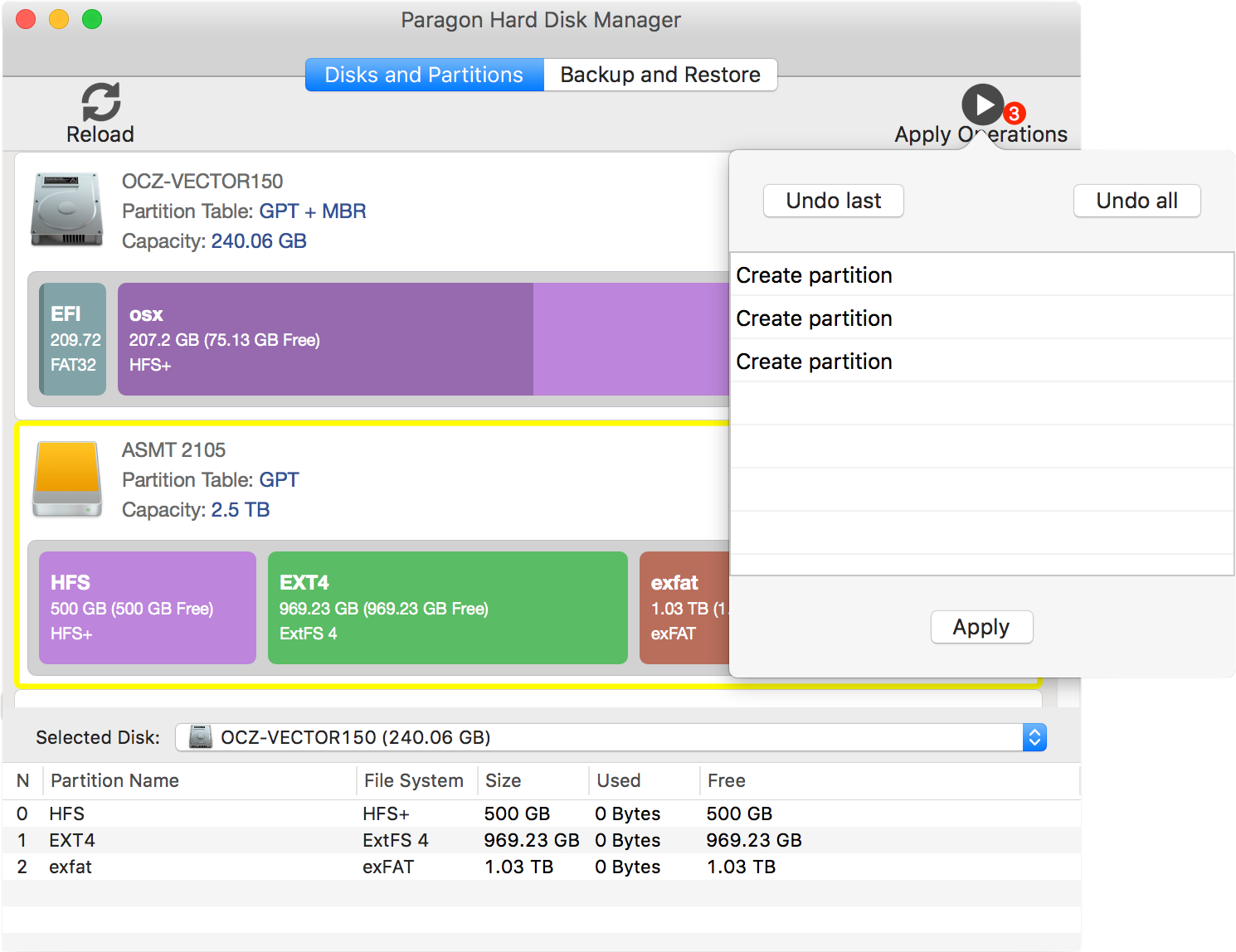
Task: Sort table by File System column header
Action: coord(414,780)
